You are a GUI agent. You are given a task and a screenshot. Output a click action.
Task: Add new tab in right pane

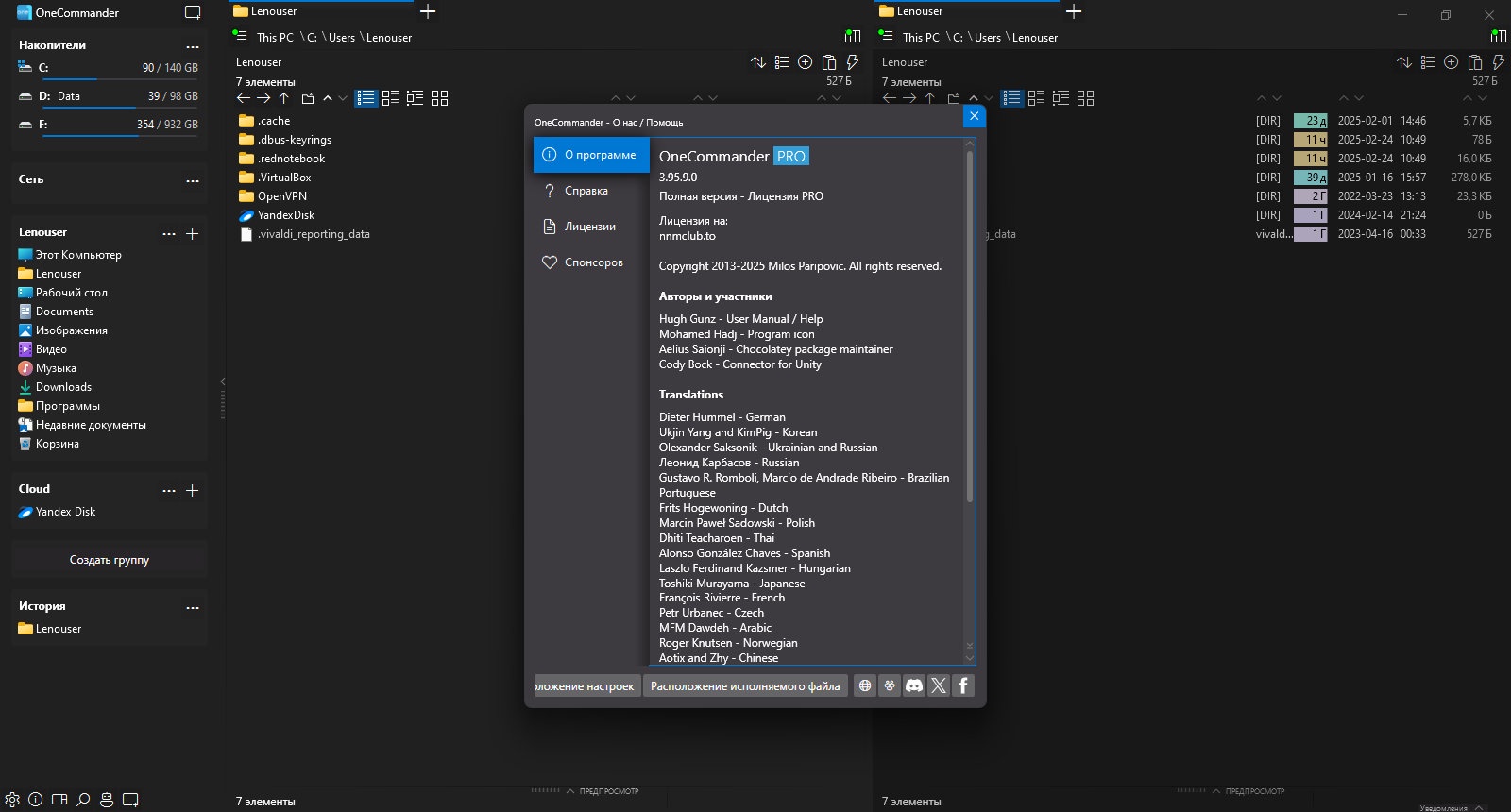tap(1074, 12)
